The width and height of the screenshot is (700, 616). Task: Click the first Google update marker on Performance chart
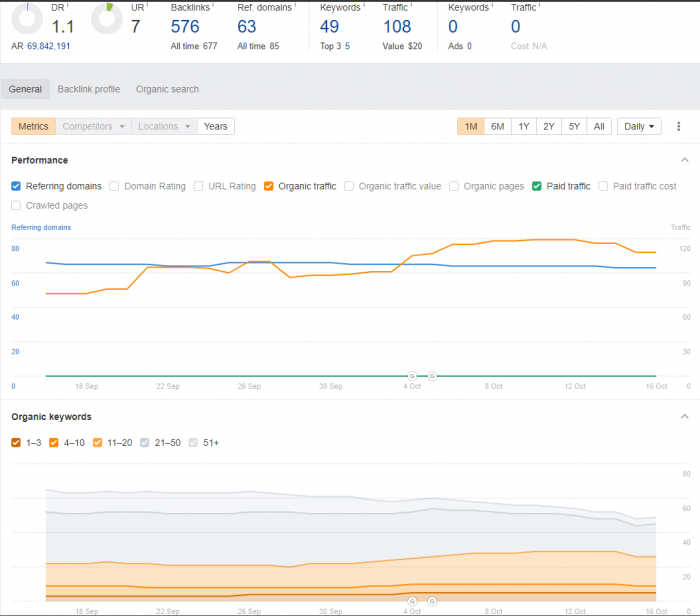pyautogui.click(x=412, y=376)
